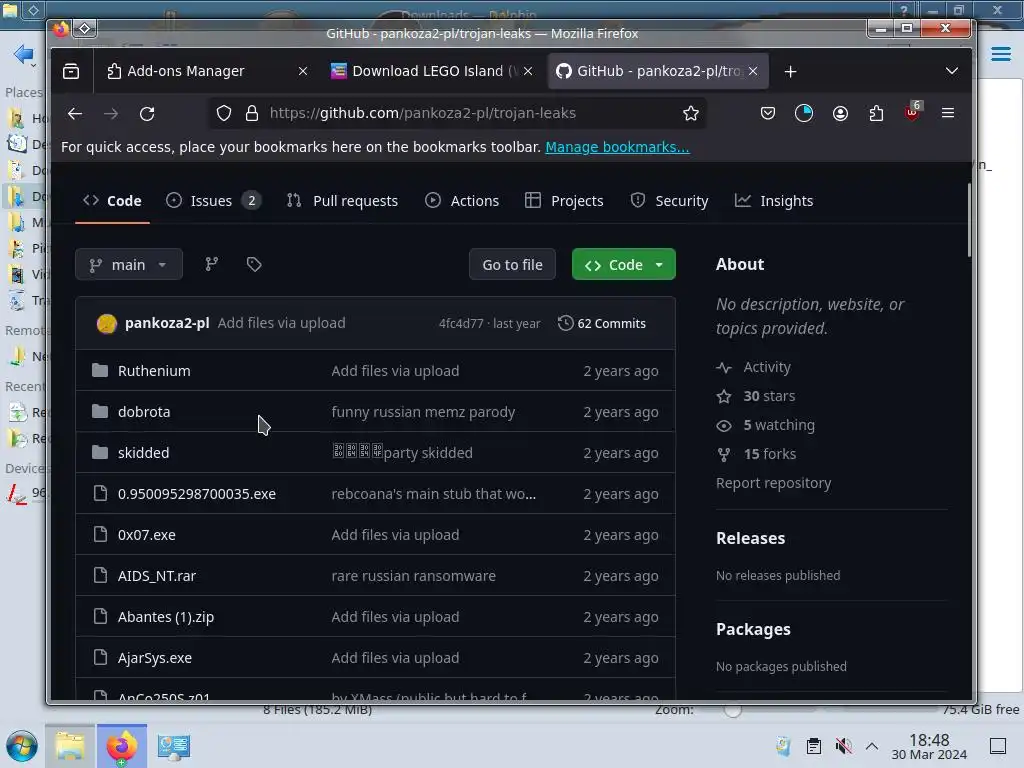Open the Packages heading link
Screen dimensions: 1024x768
click(x=753, y=630)
